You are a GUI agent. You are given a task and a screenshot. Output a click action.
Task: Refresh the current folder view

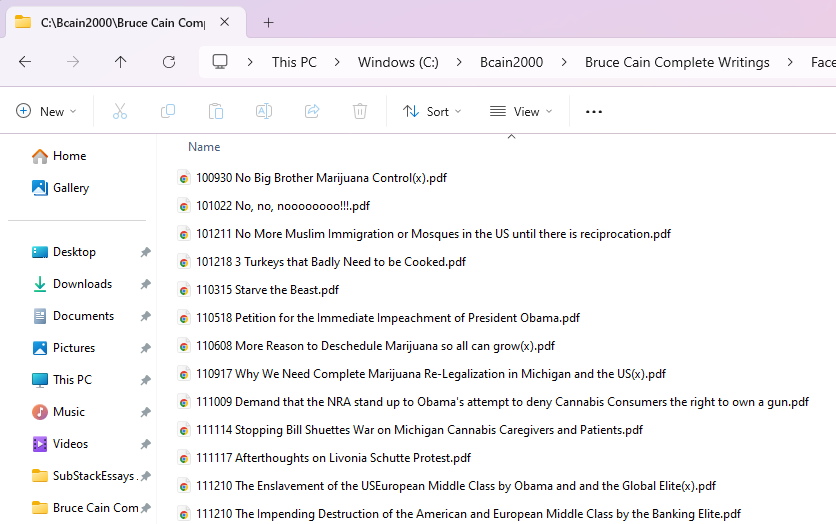pyautogui.click(x=169, y=62)
